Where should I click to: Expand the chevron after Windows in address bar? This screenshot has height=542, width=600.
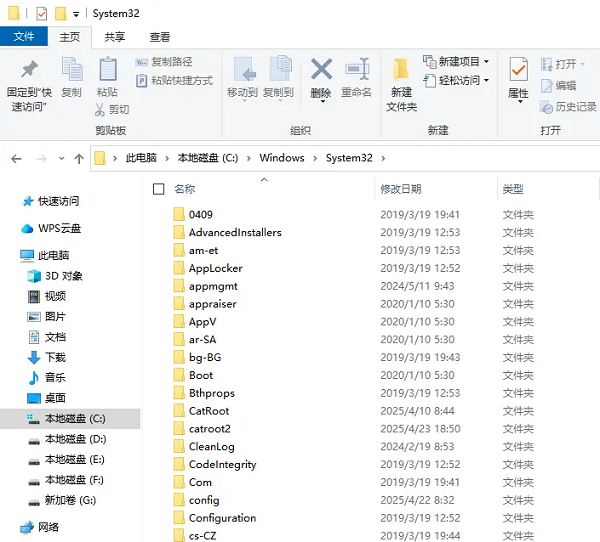(x=315, y=158)
